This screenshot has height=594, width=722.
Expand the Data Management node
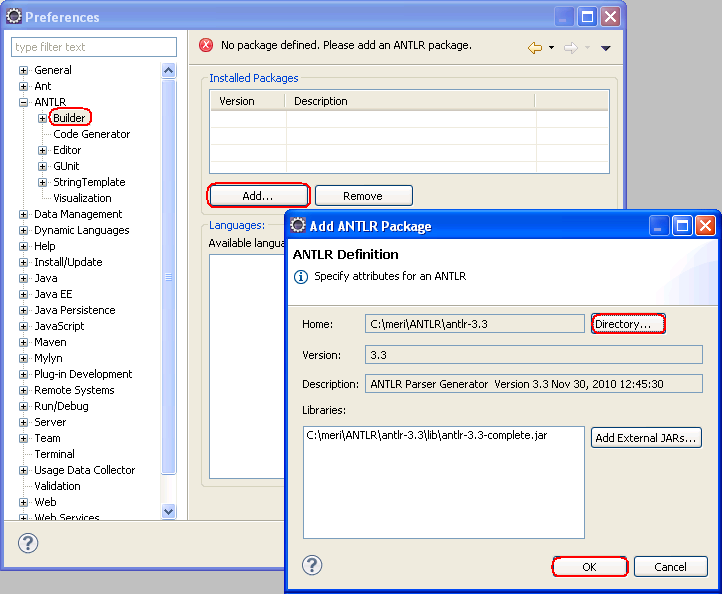(x=23, y=215)
